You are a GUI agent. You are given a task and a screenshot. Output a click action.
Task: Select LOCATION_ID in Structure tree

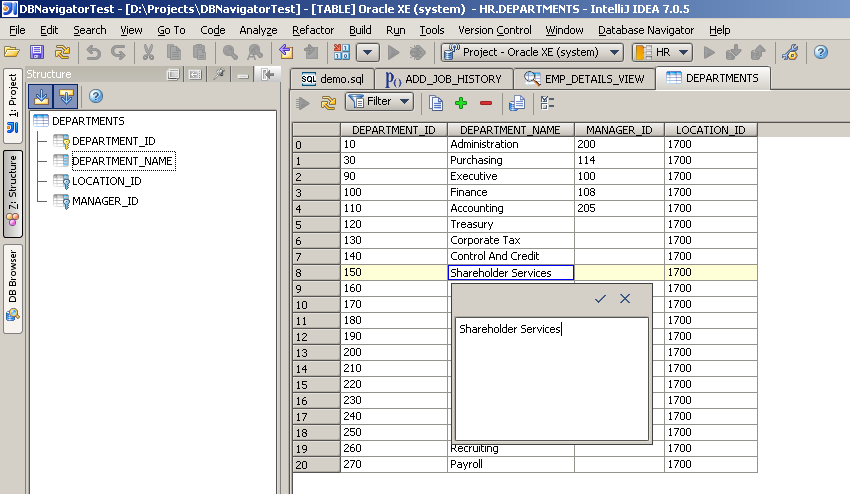[x=107, y=181]
